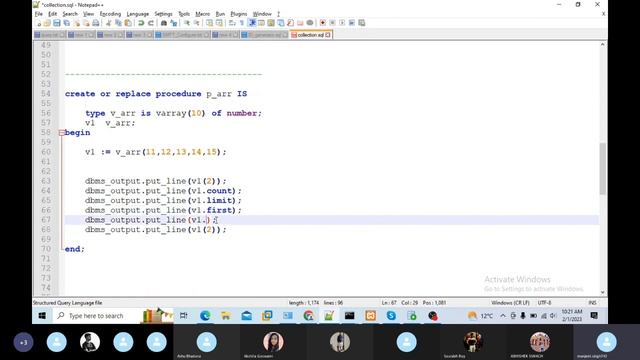The width and height of the screenshot is (640, 360).
Task: Click line number 60 in the margin
Action: pos(46,152)
